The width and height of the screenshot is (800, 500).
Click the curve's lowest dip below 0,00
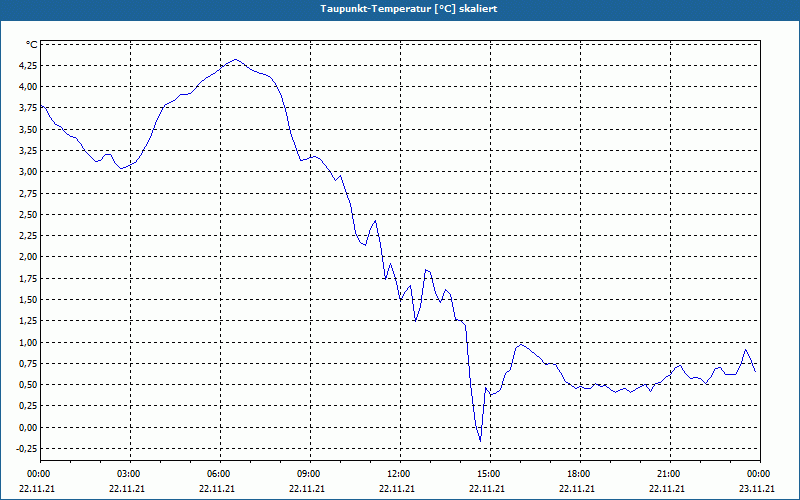pyautogui.click(x=480, y=440)
